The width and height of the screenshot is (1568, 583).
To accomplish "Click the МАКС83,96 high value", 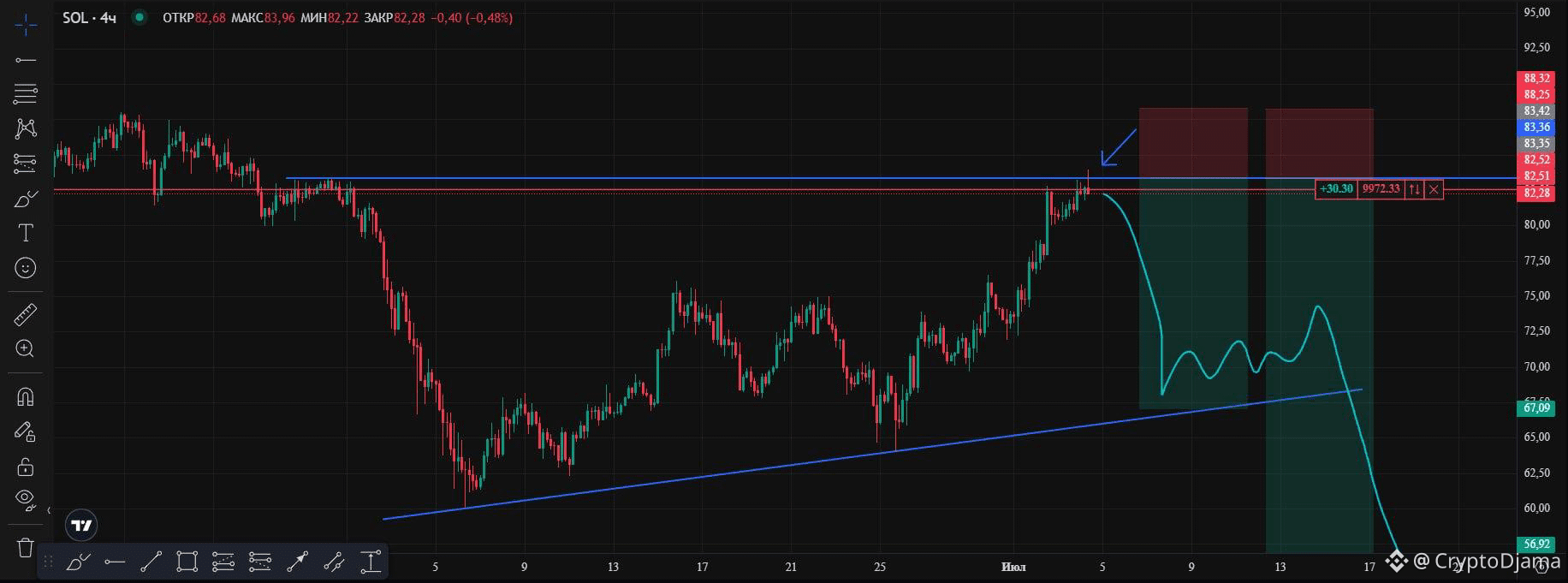I will coord(263,18).
